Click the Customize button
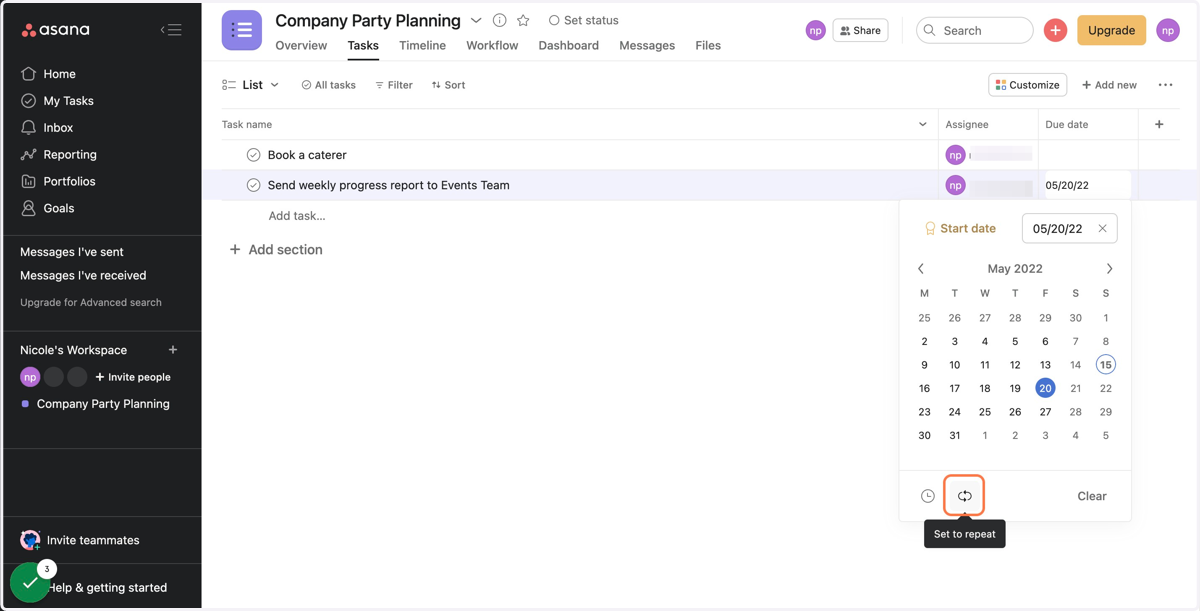 tap(1027, 85)
